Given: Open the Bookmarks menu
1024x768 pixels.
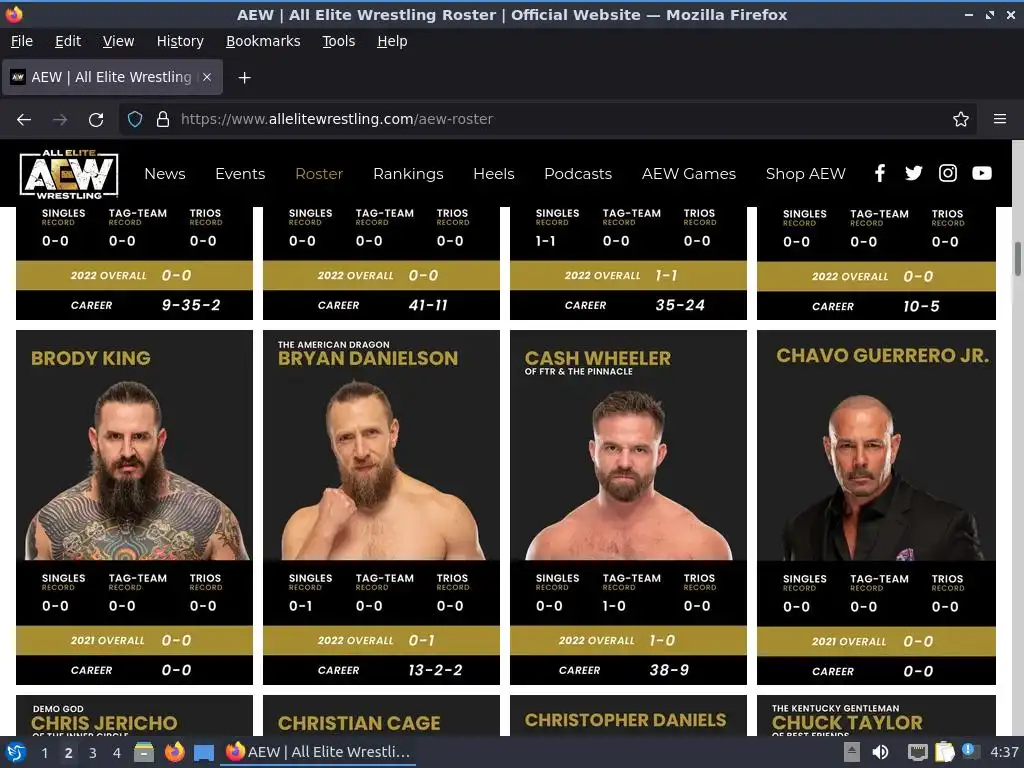Looking at the screenshot, I should 263,41.
